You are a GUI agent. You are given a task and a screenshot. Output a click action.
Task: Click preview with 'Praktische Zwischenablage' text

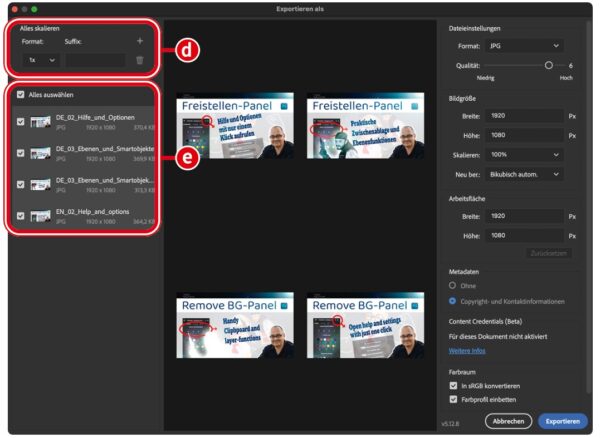(x=365, y=125)
